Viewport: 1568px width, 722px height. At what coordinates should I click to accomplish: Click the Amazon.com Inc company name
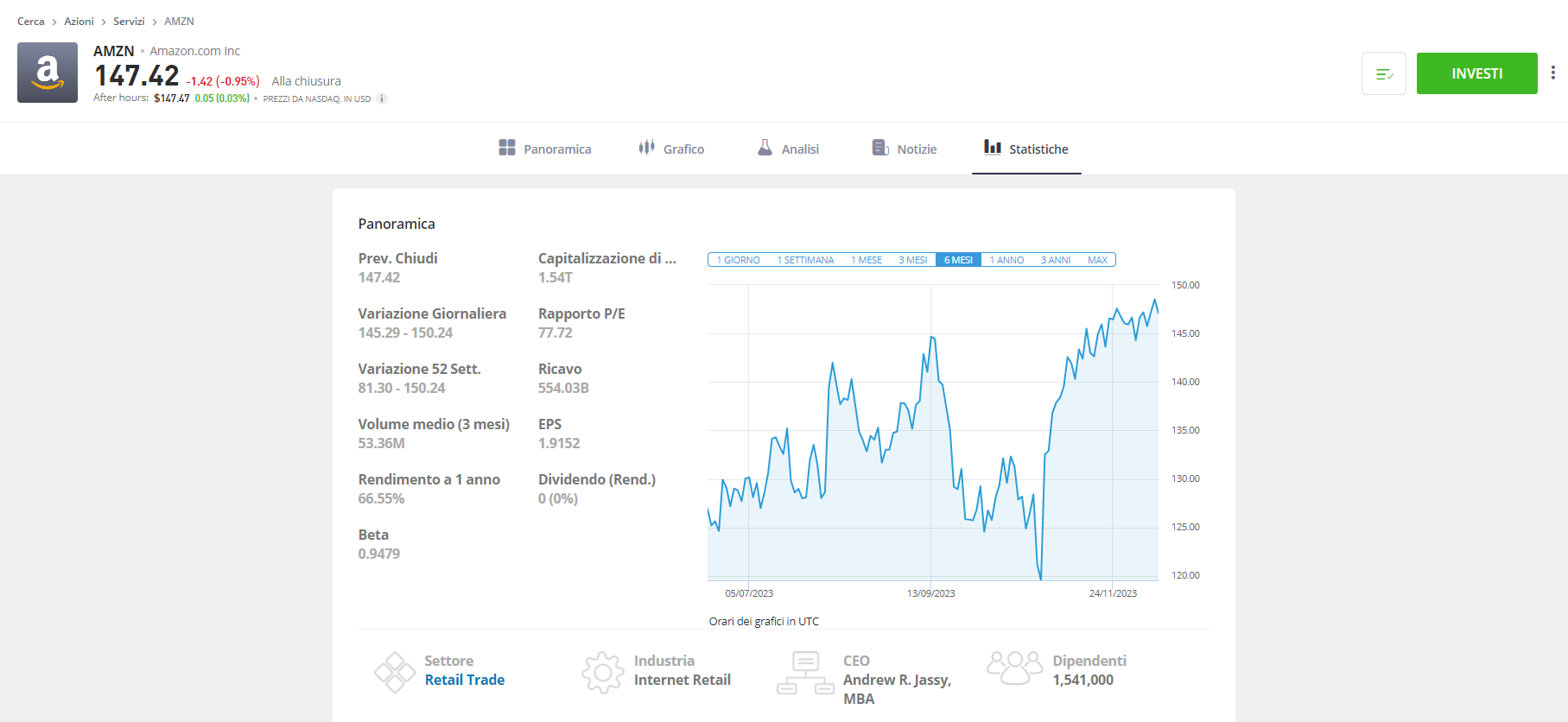(x=195, y=51)
